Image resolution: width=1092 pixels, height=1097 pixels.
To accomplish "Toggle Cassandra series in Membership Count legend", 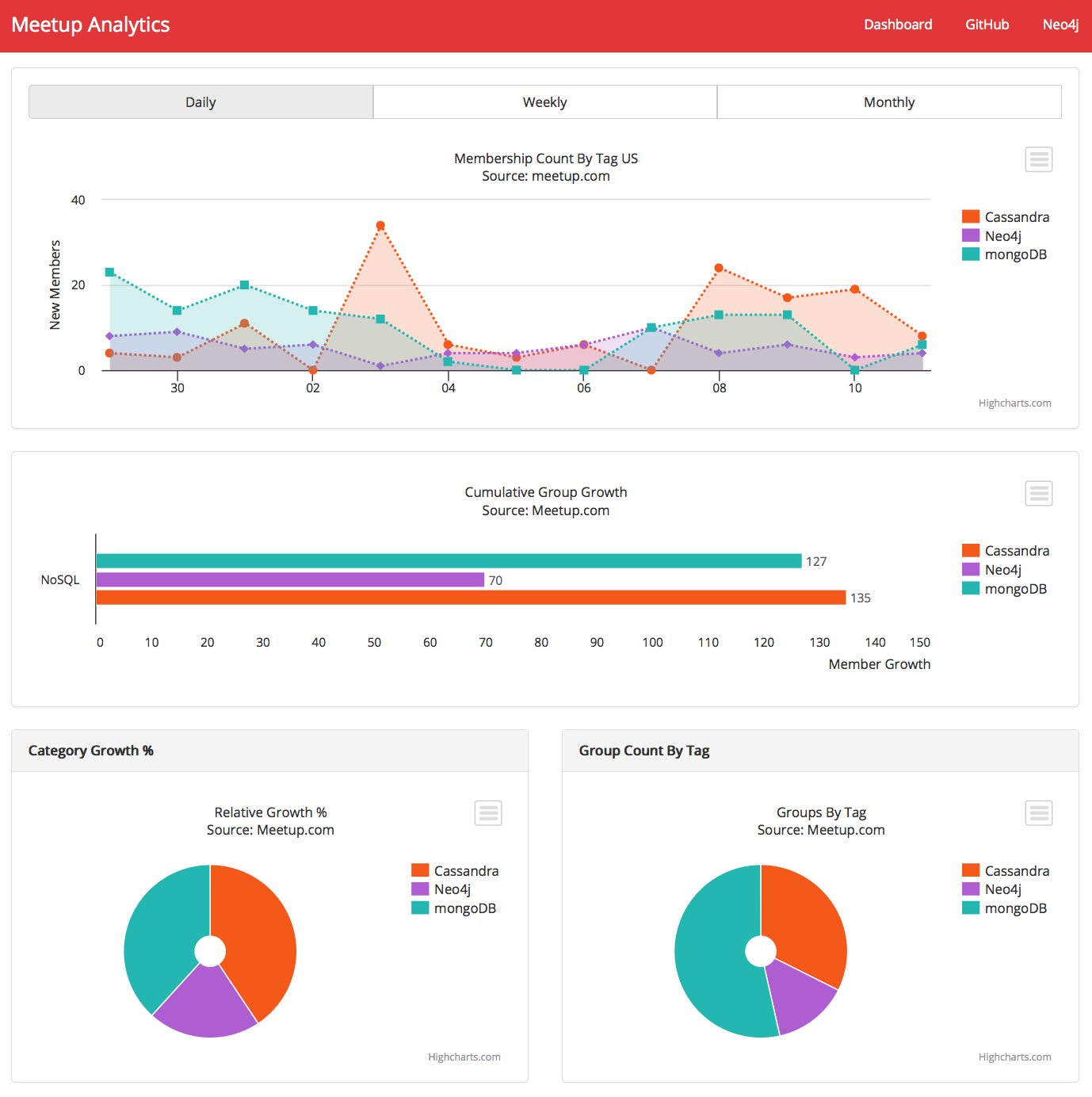I will click(x=1006, y=217).
